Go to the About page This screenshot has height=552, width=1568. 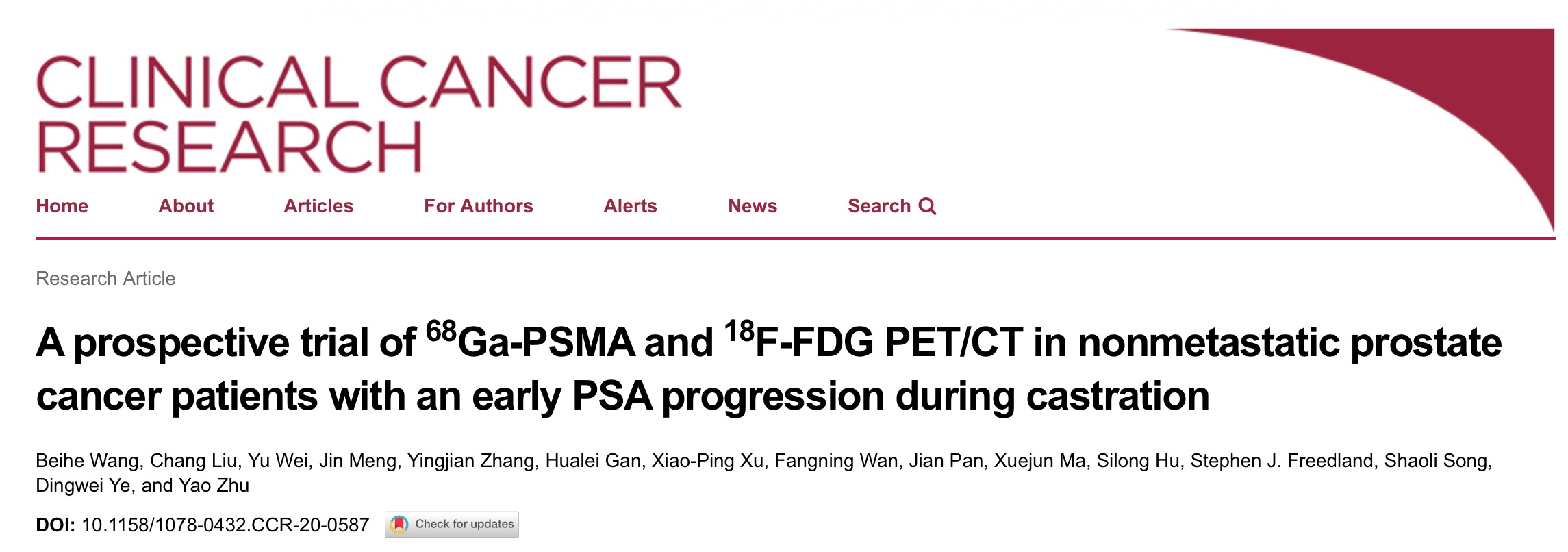(x=186, y=206)
